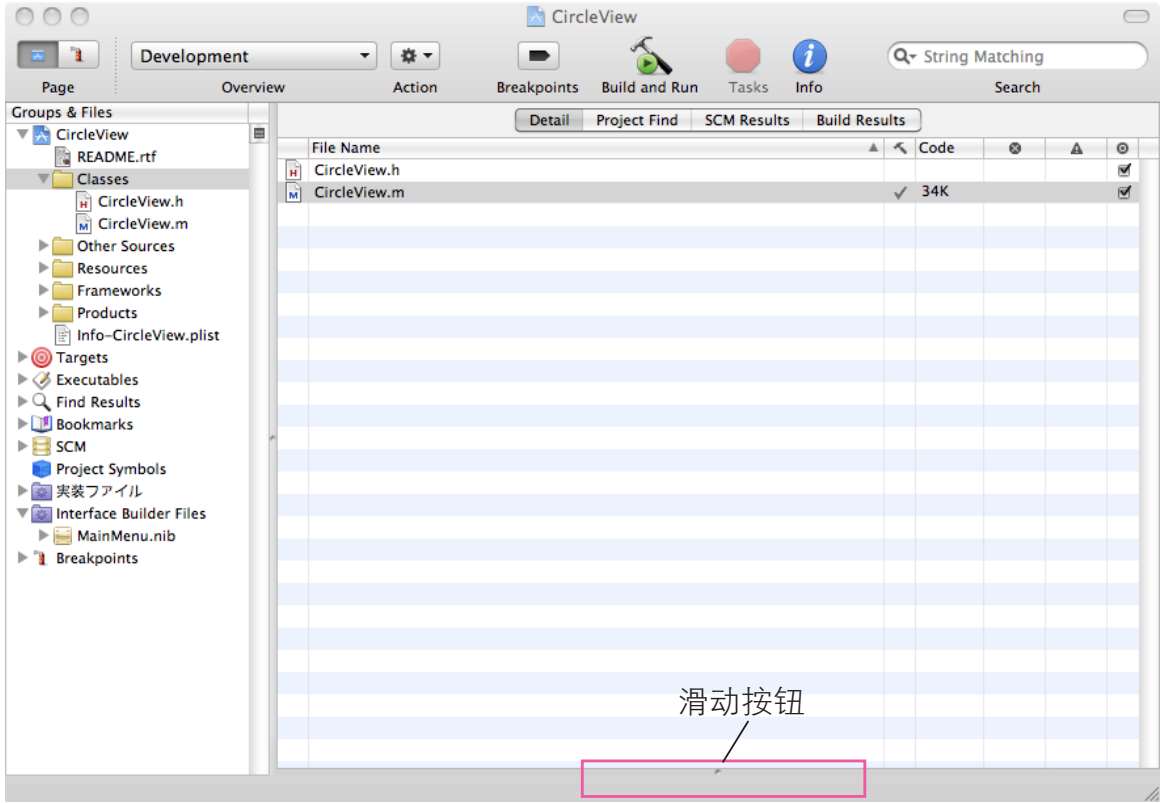Click the search magnifier options icon
The width and height of the screenshot is (1164, 803).
[x=905, y=56]
